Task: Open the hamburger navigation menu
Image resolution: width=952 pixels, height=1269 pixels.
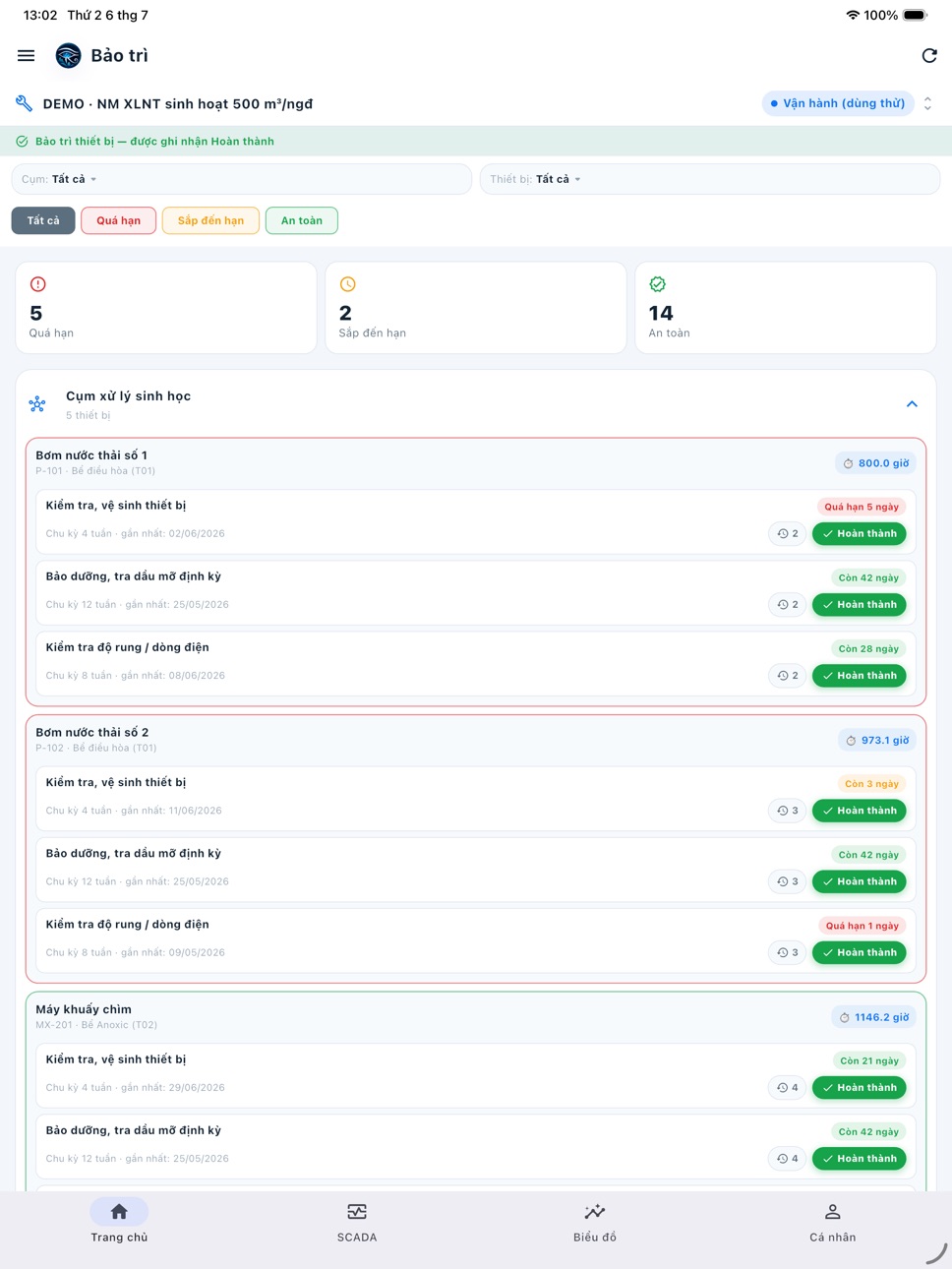Action: [x=27, y=56]
